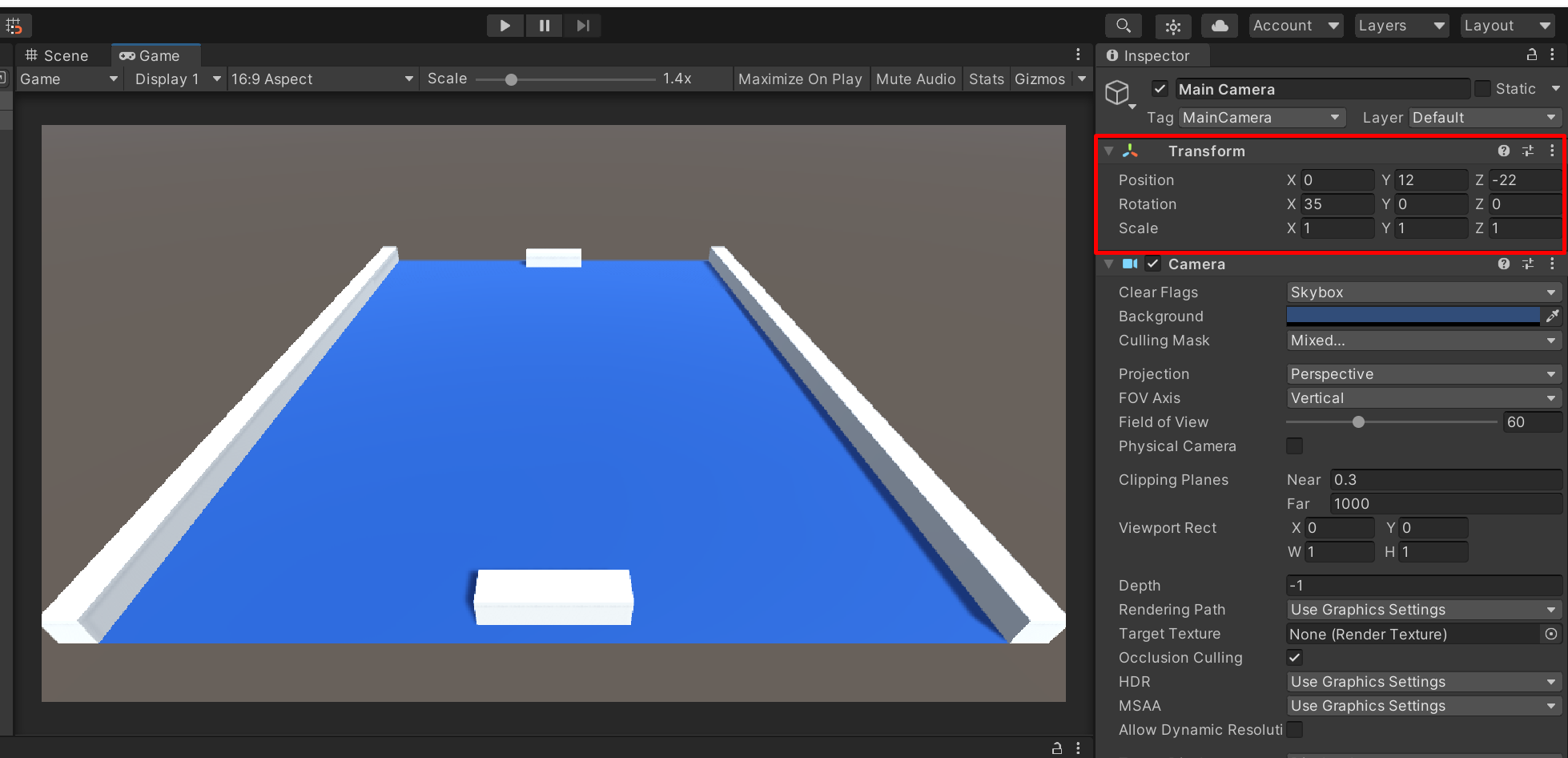Open the cloud services icon
The height and width of the screenshot is (758, 1568).
(1220, 26)
